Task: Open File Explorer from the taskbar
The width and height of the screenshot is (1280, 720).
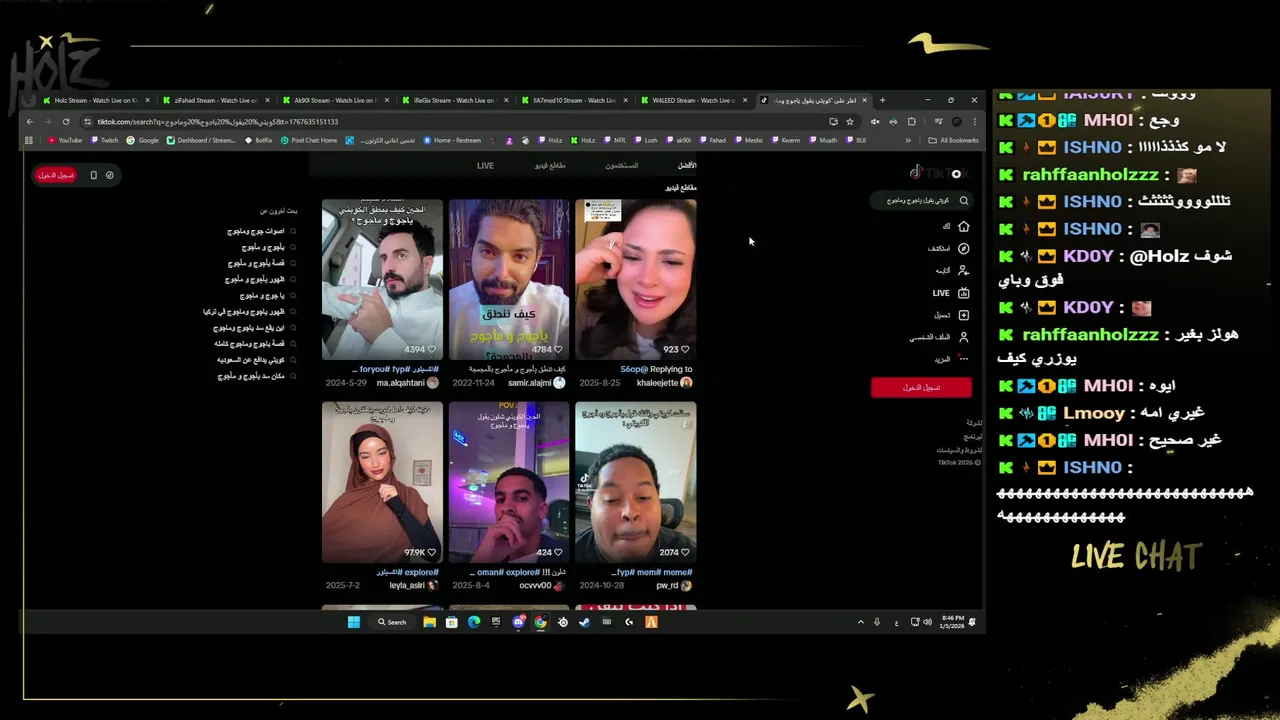Action: 429,622
